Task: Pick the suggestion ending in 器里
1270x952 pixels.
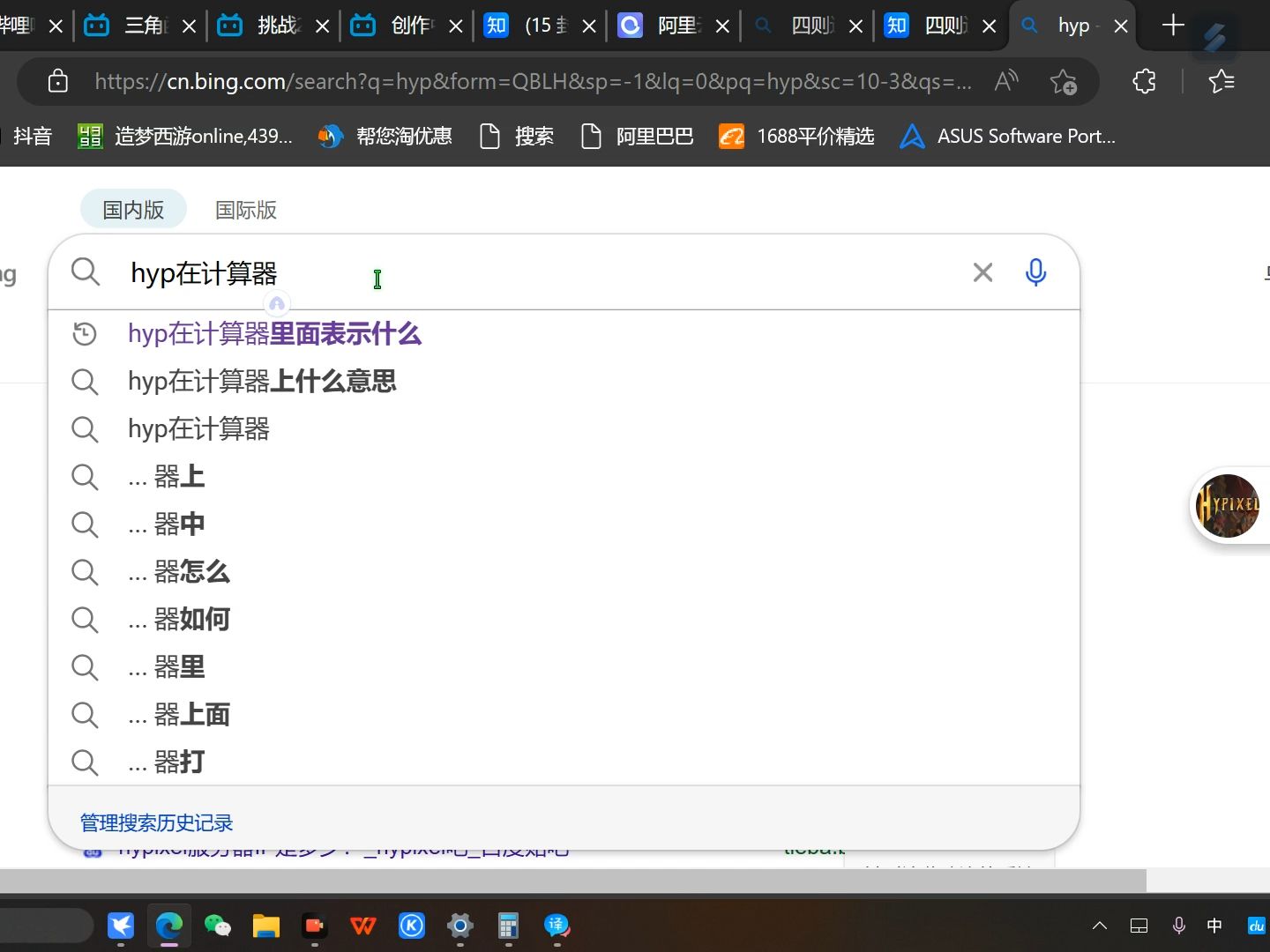Action: 167,667
